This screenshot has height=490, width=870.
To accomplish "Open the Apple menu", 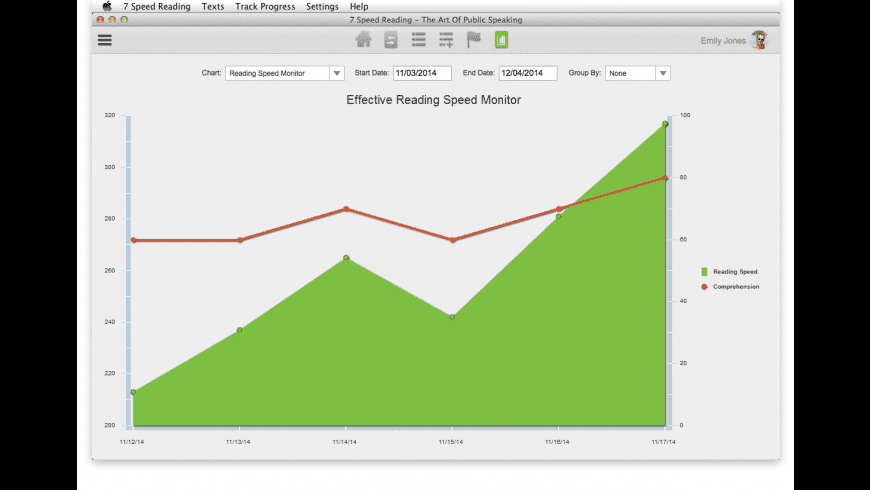I will pos(107,6).
